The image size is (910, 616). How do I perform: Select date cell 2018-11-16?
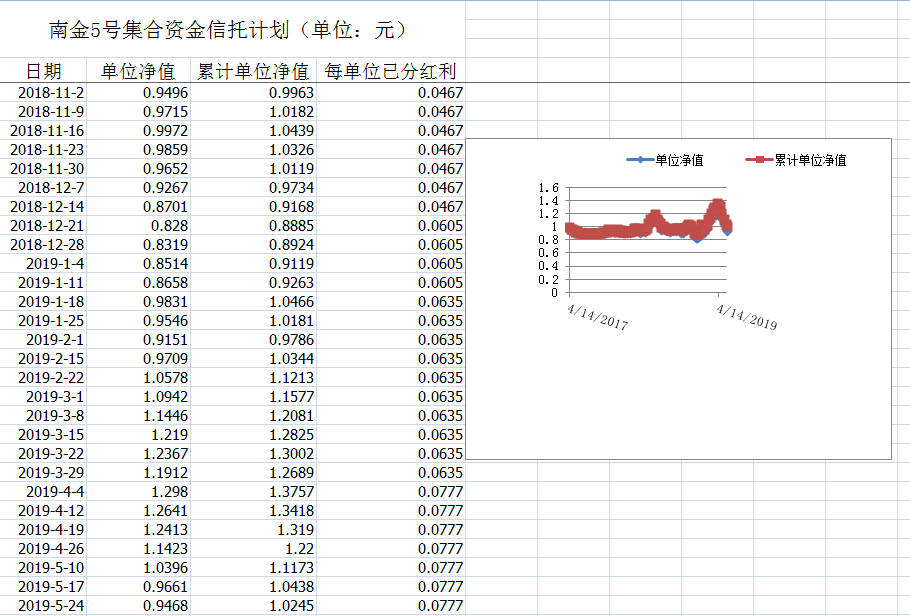pos(44,131)
